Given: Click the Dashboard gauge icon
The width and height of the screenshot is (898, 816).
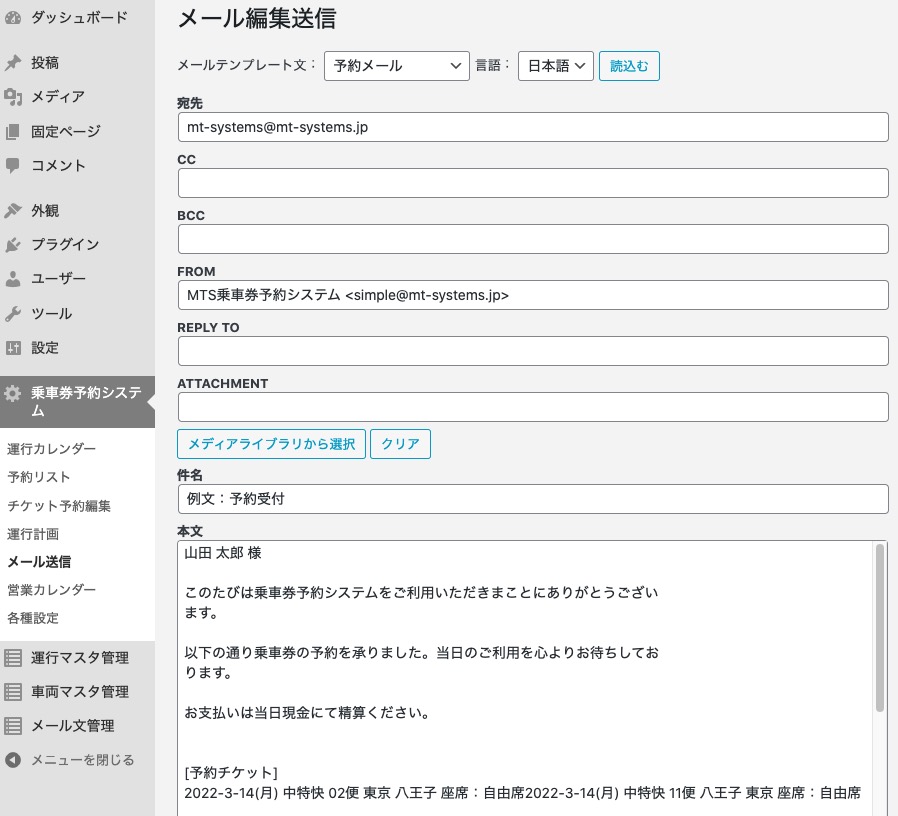Looking at the screenshot, I should (13, 18).
